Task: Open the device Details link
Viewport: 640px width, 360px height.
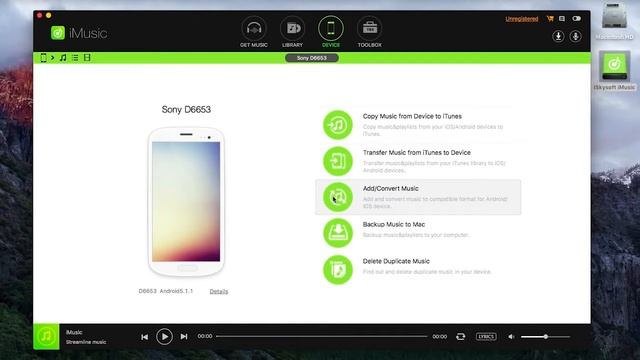Action: 219,291
